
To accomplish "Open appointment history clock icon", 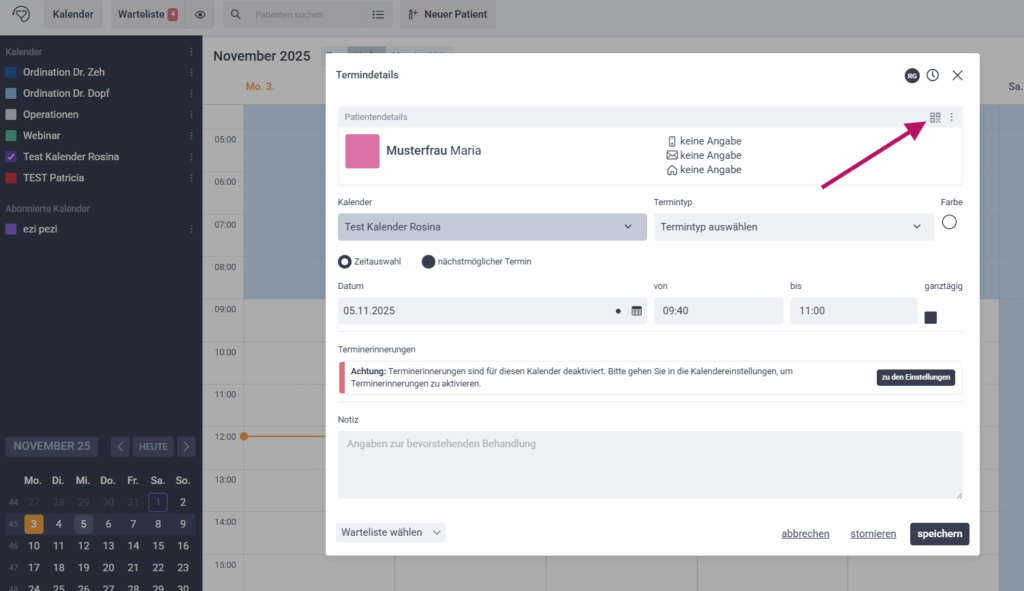I will tap(932, 75).
